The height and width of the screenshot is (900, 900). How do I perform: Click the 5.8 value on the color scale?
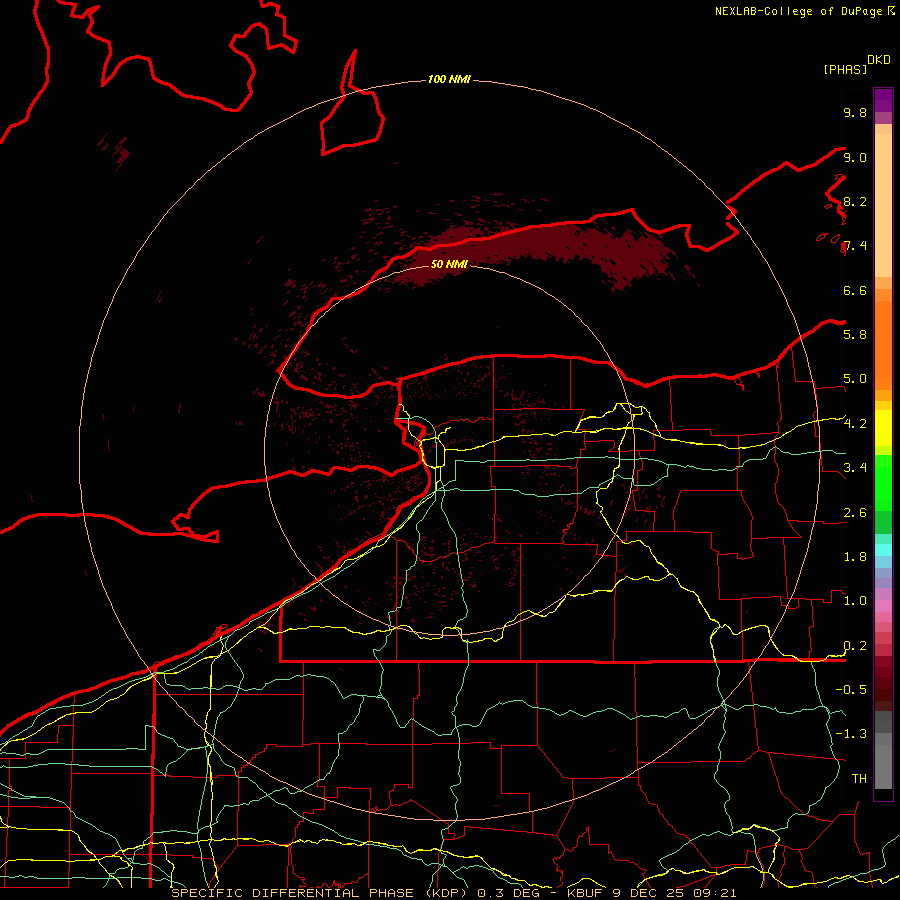pos(855,334)
